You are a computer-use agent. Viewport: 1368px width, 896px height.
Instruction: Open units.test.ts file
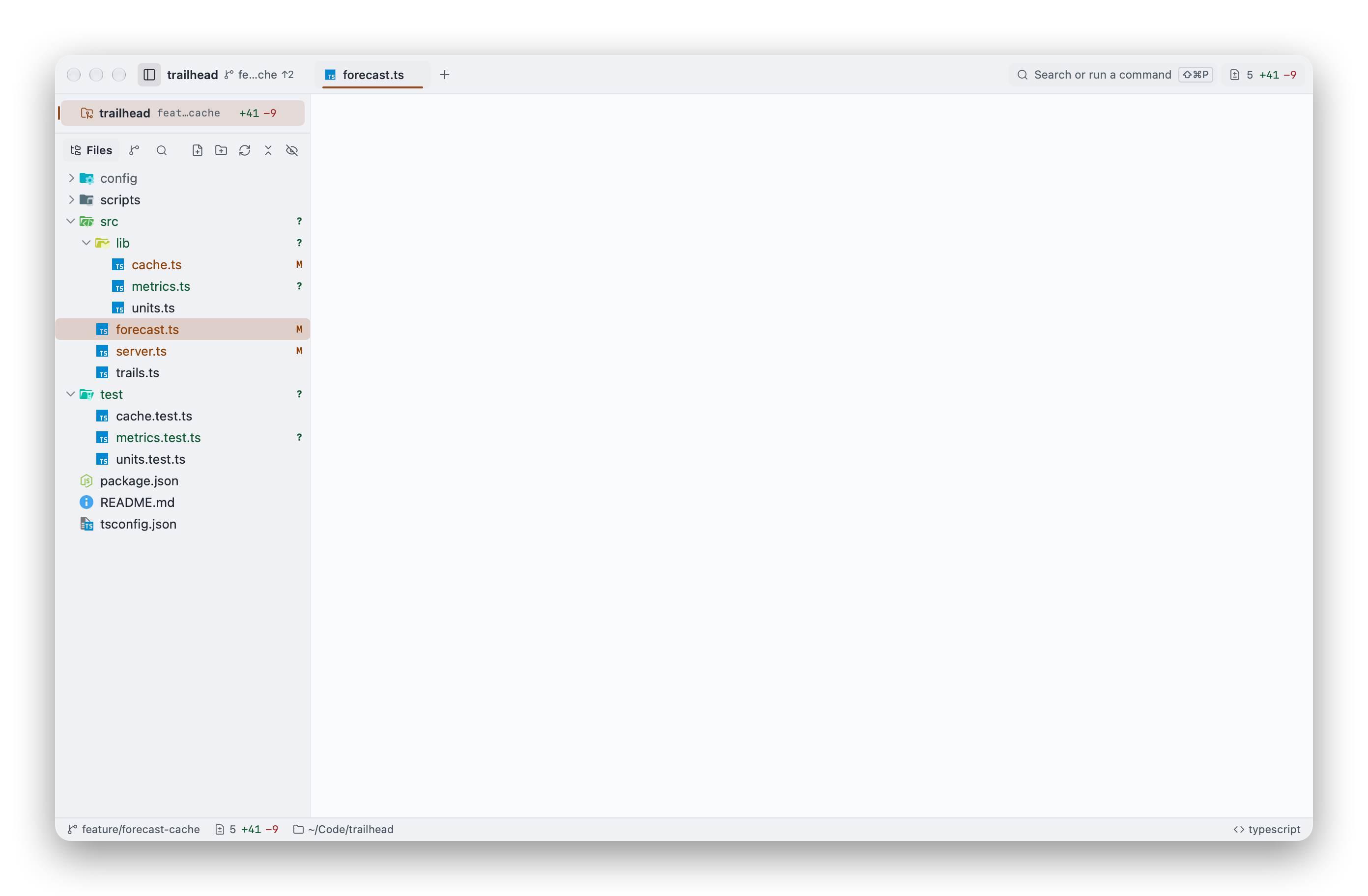[183, 459]
